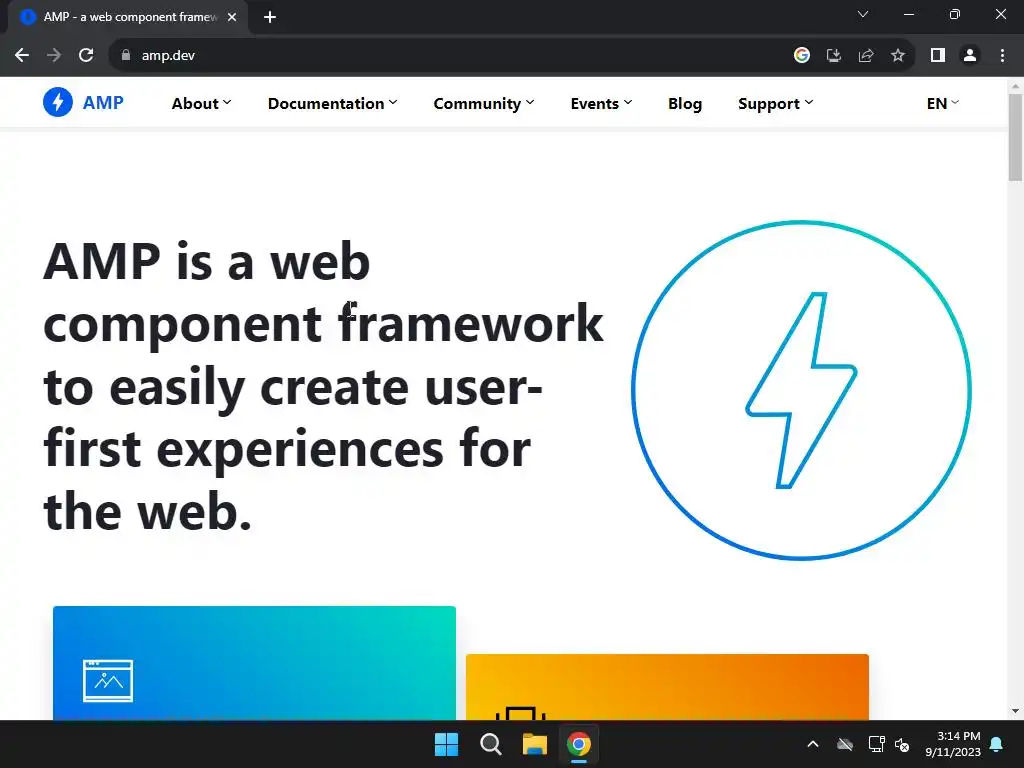Click the page vertical scrollbar thumb
This screenshot has height=768, width=1024.
1015,137
